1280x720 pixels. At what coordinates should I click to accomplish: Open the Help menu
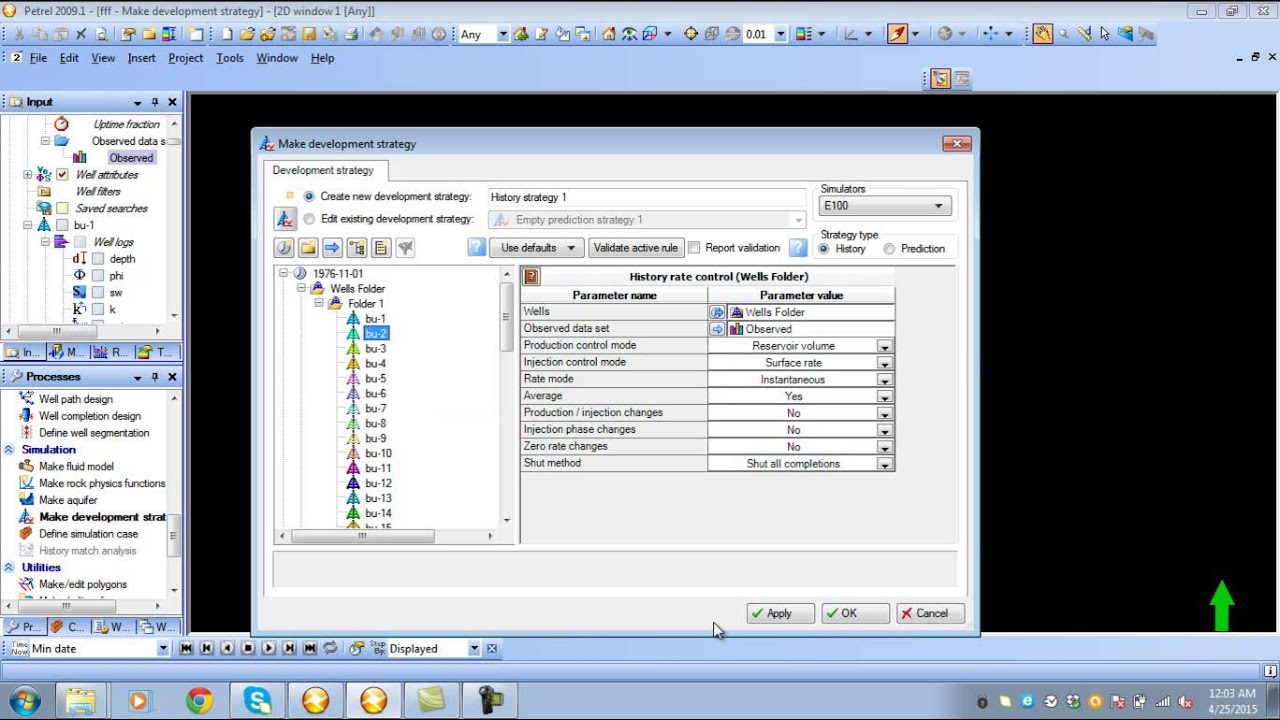[322, 58]
